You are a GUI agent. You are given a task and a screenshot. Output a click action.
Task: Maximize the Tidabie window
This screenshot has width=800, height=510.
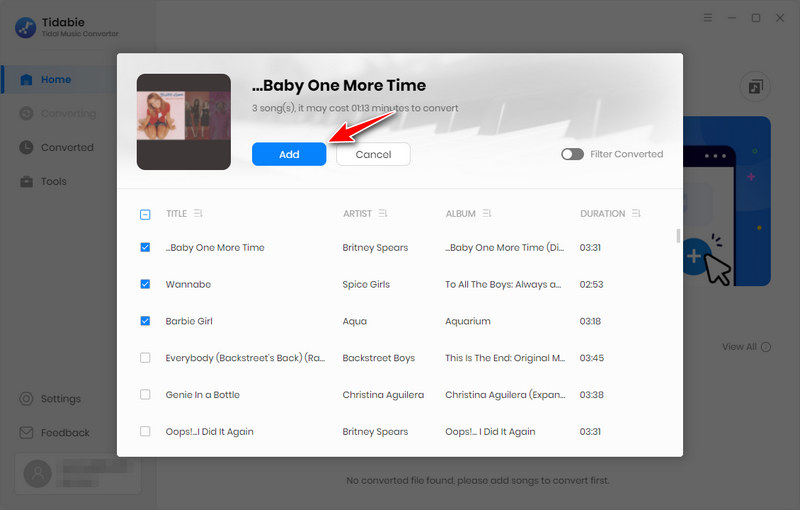756,18
